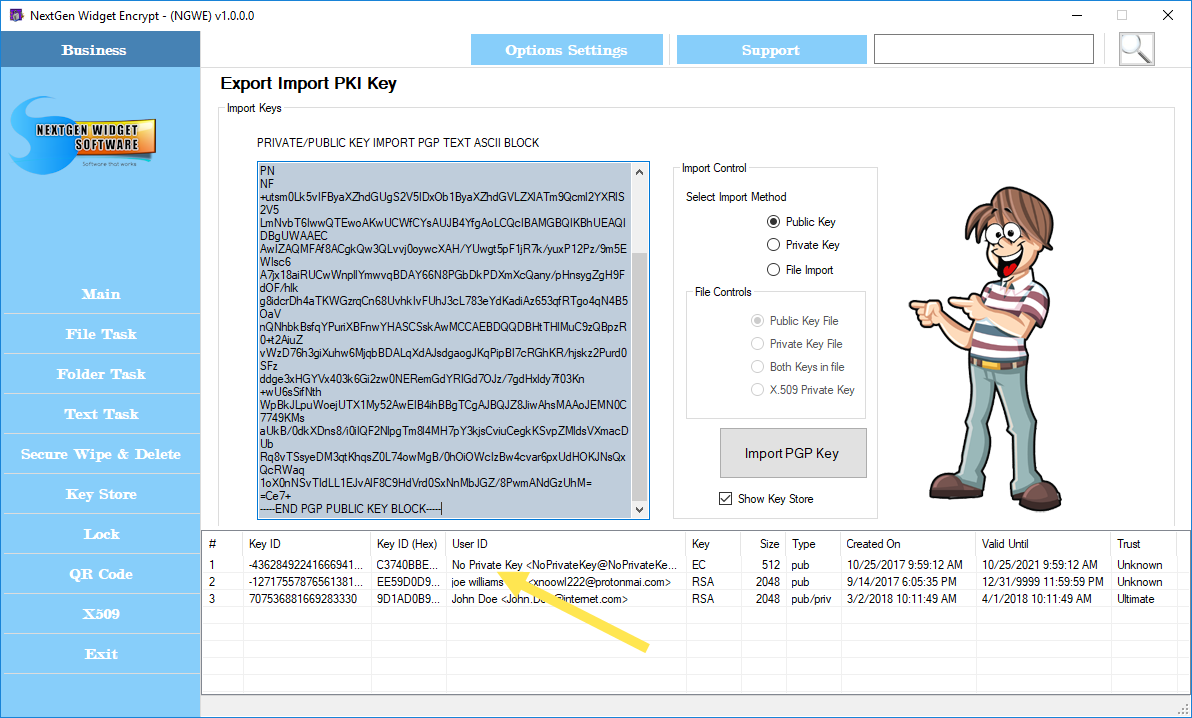Click the hex ID 9D1AD0B9... cell
This screenshot has height=718, width=1192.
tap(407, 599)
